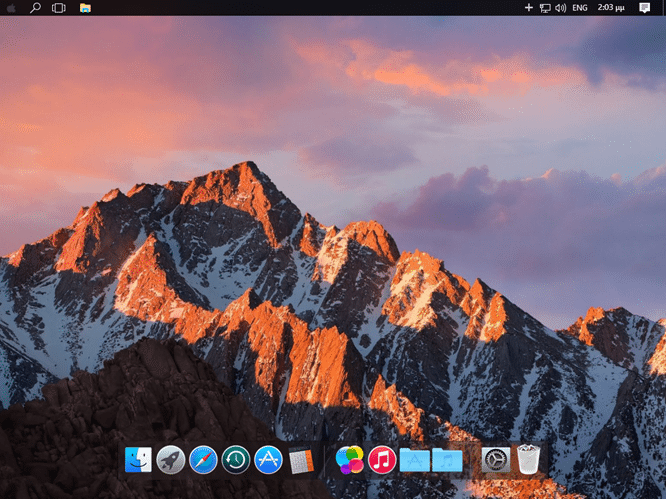Open the Music folder in the dock
Viewport: 666px width, 499px height.
(447, 460)
